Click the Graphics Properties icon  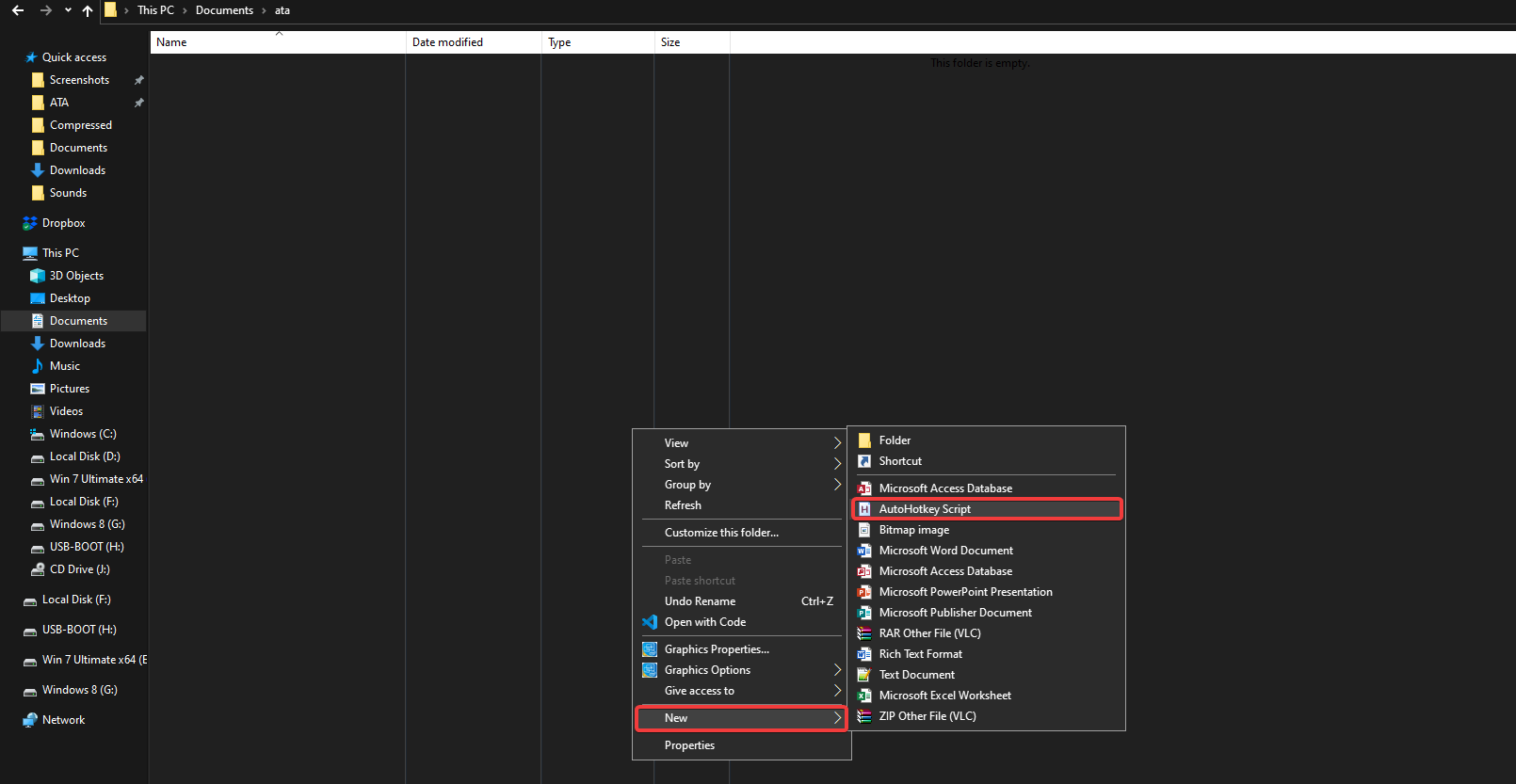(650, 649)
